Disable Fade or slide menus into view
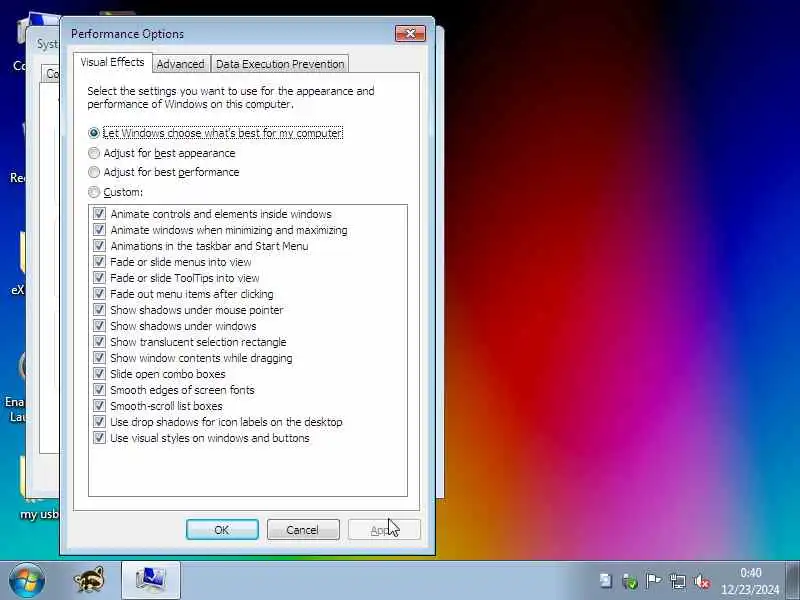Image resolution: width=800 pixels, height=600 pixels. tap(99, 262)
